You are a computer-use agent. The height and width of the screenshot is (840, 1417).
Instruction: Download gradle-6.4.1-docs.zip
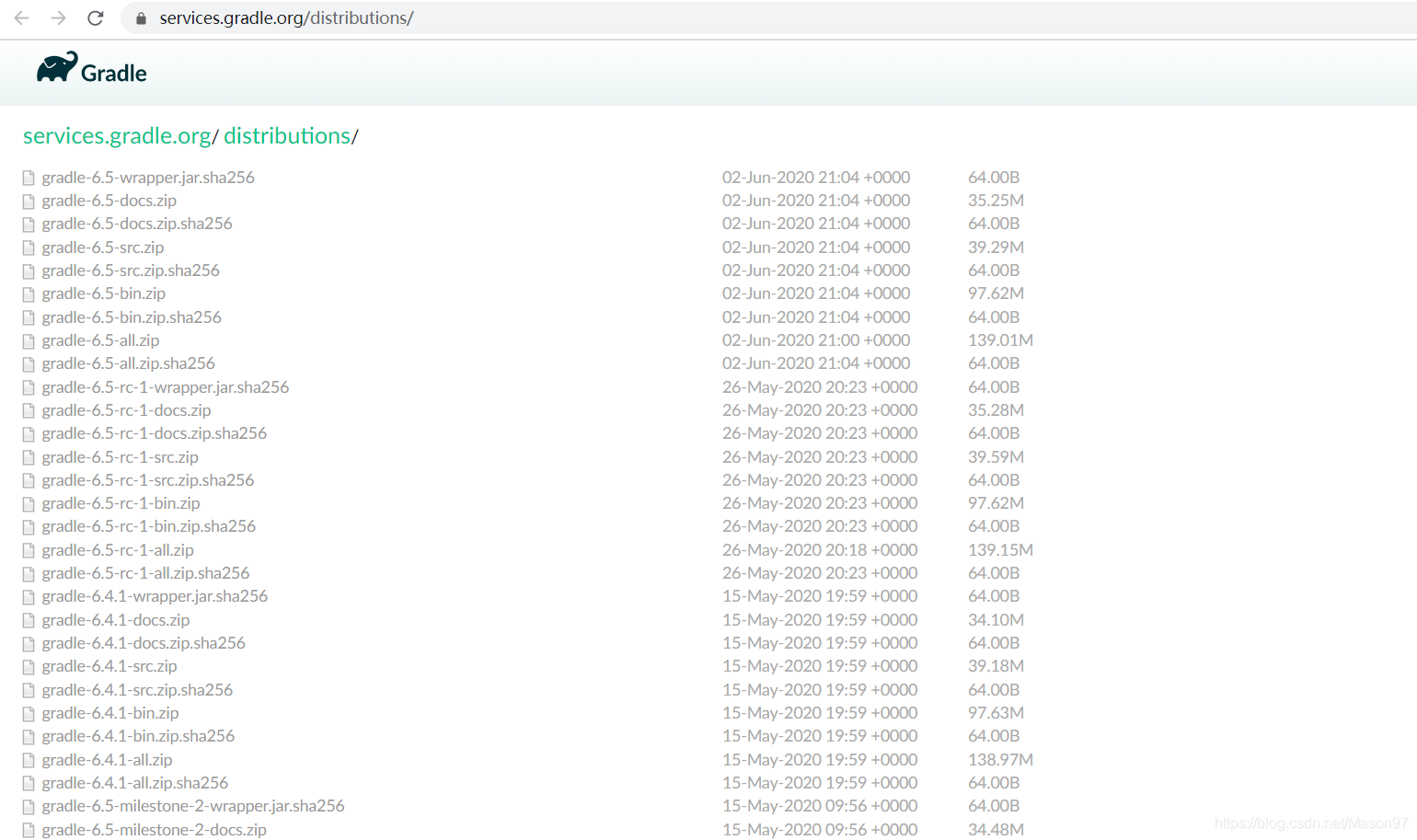pos(116,620)
